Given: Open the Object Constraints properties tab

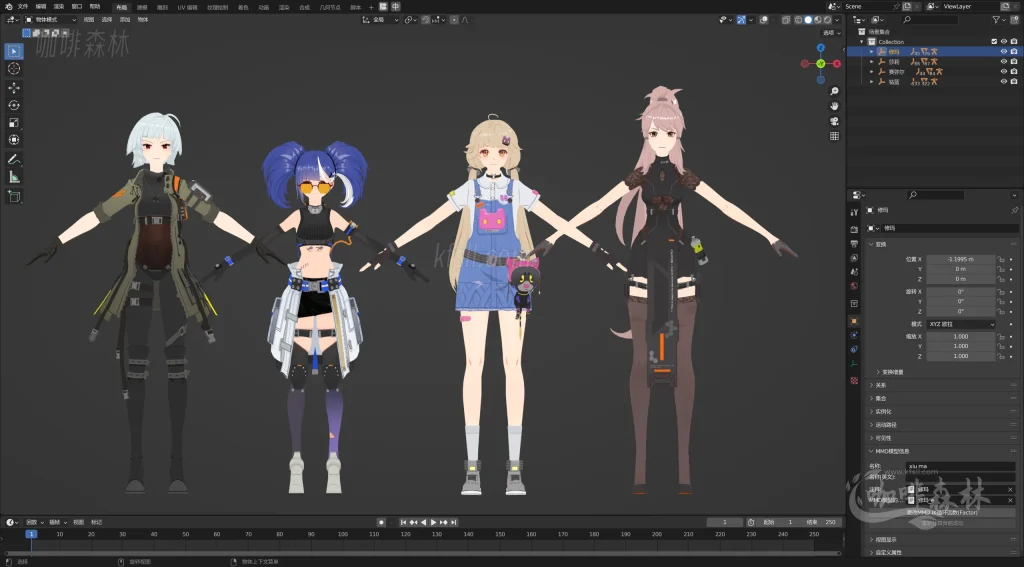Looking at the screenshot, I should point(854,349).
